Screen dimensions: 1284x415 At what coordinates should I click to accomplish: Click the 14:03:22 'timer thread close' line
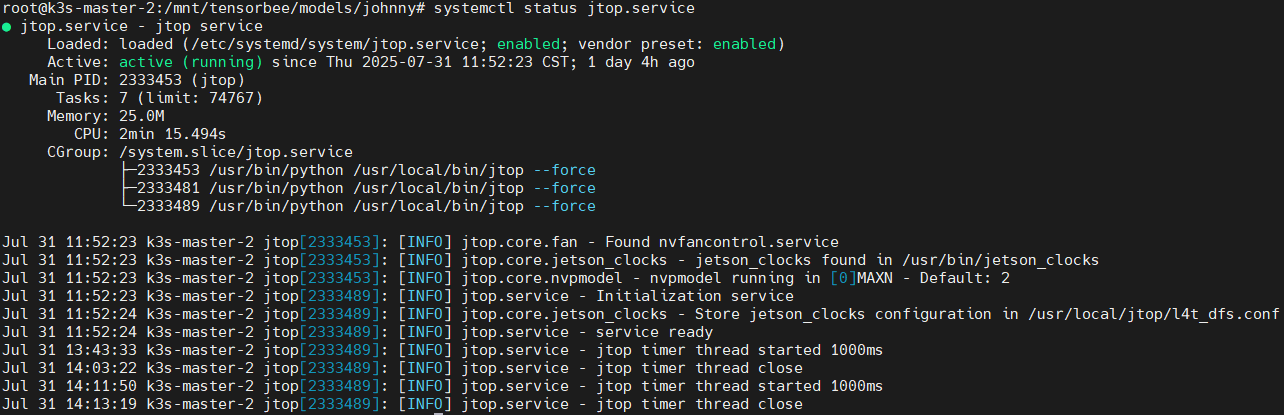pos(402,368)
